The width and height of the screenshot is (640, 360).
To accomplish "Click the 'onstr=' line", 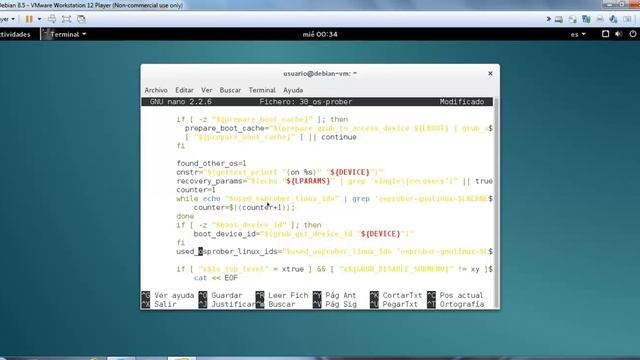I will pyautogui.click(x=280, y=172).
